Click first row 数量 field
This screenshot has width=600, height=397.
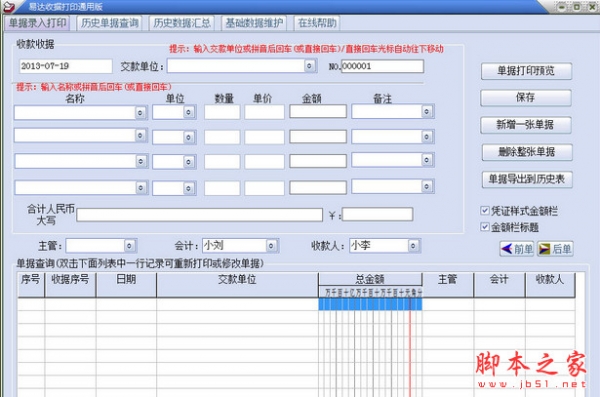[222, 112]
